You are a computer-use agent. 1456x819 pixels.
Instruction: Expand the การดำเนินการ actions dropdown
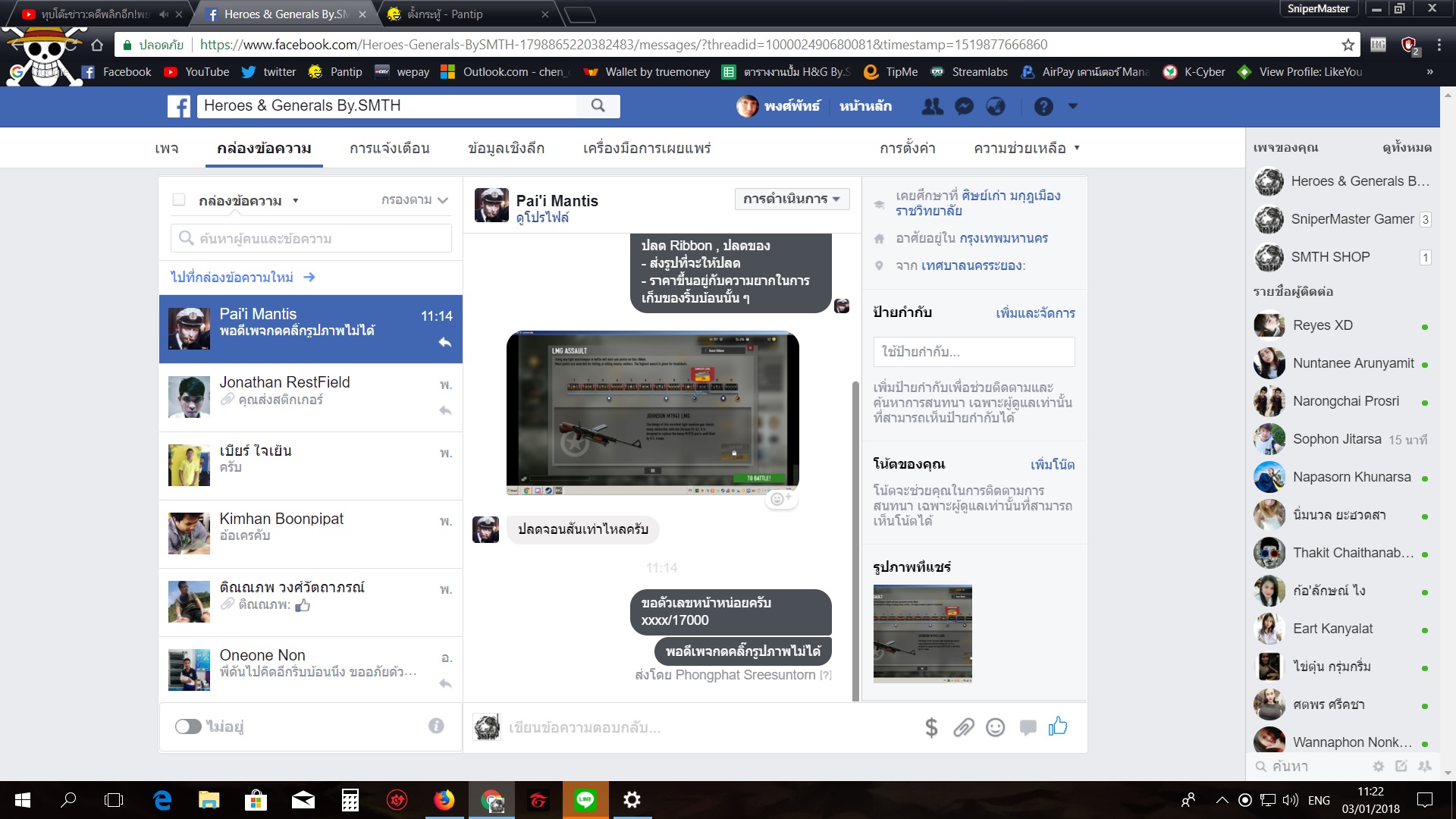tap(792, 199)
